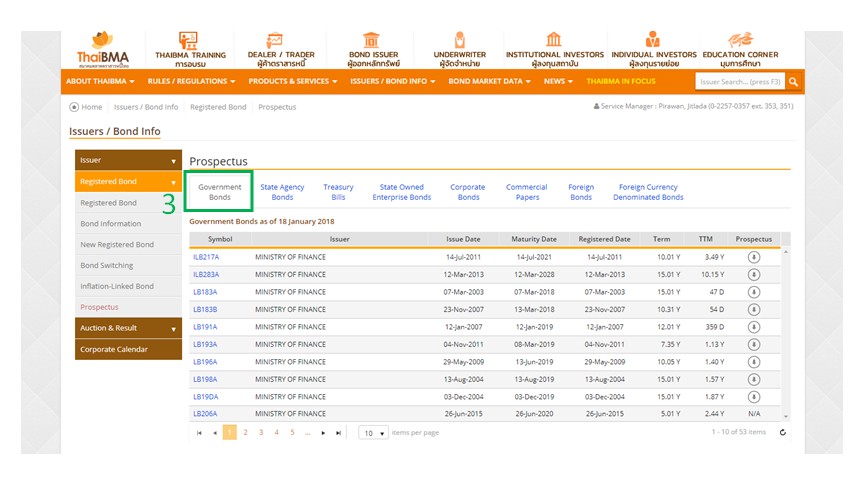Select Corporate Bonds tab

467,192
